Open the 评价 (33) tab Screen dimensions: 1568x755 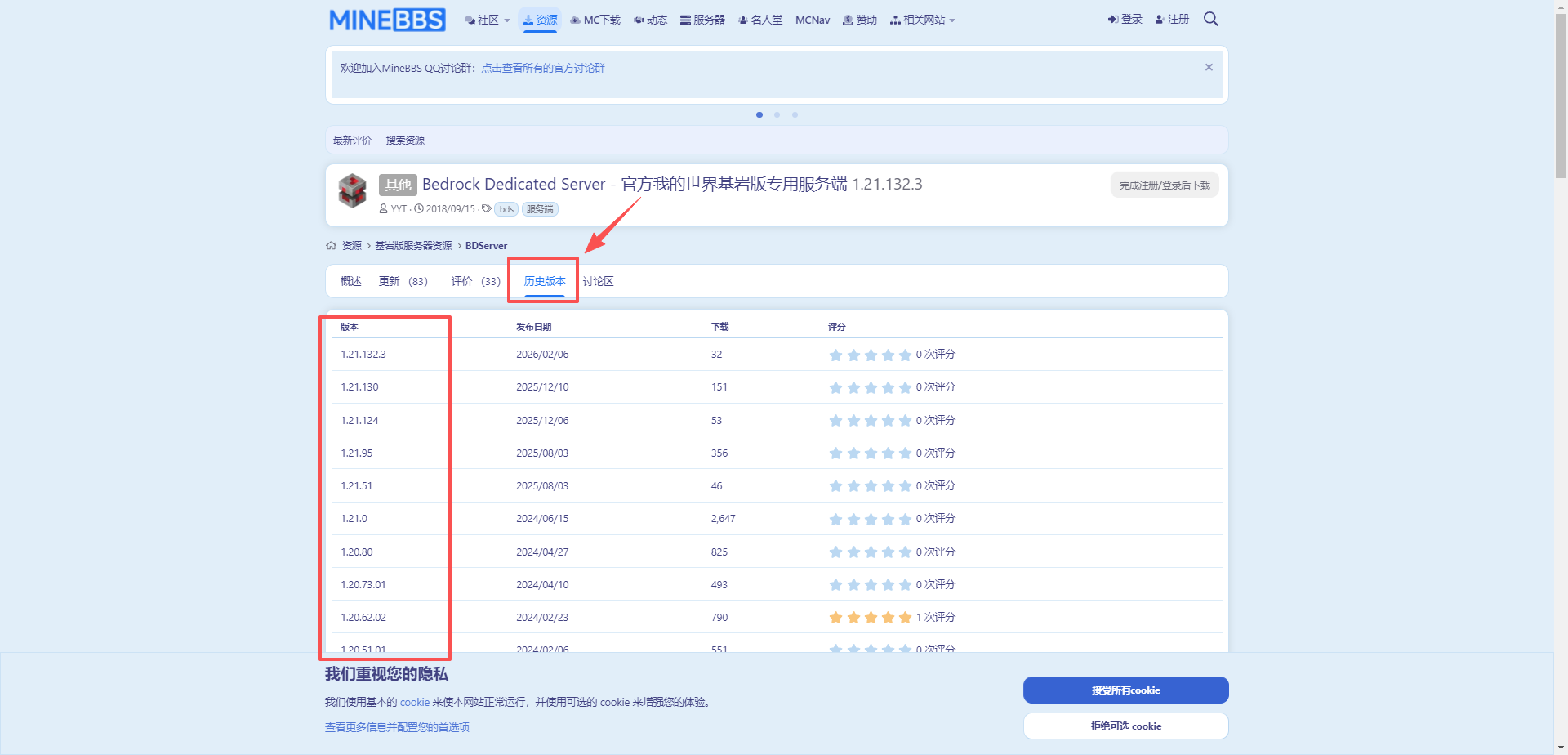475,281
